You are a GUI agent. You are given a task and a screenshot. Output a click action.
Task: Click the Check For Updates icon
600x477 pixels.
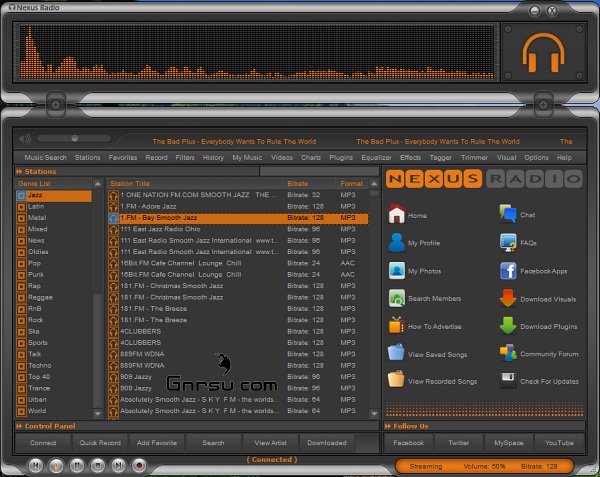pyautogui.click(x=508, y=381)
